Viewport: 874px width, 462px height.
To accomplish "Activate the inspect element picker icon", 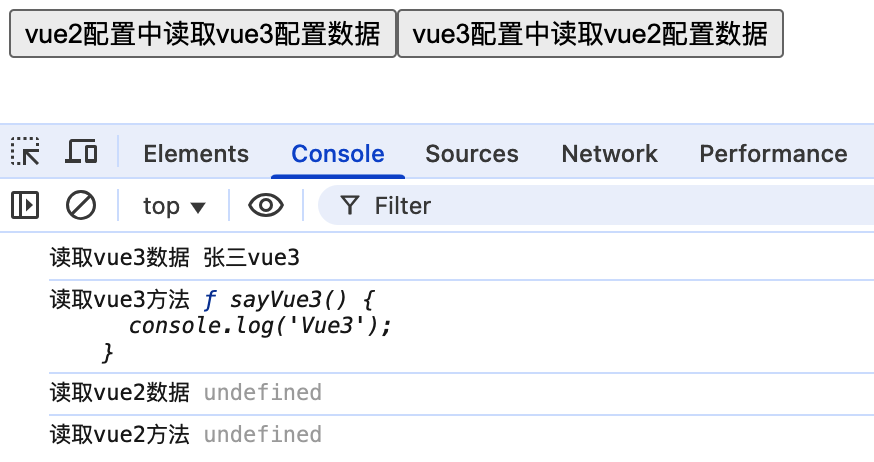I will pyautogui.click(x=25, y=153).
